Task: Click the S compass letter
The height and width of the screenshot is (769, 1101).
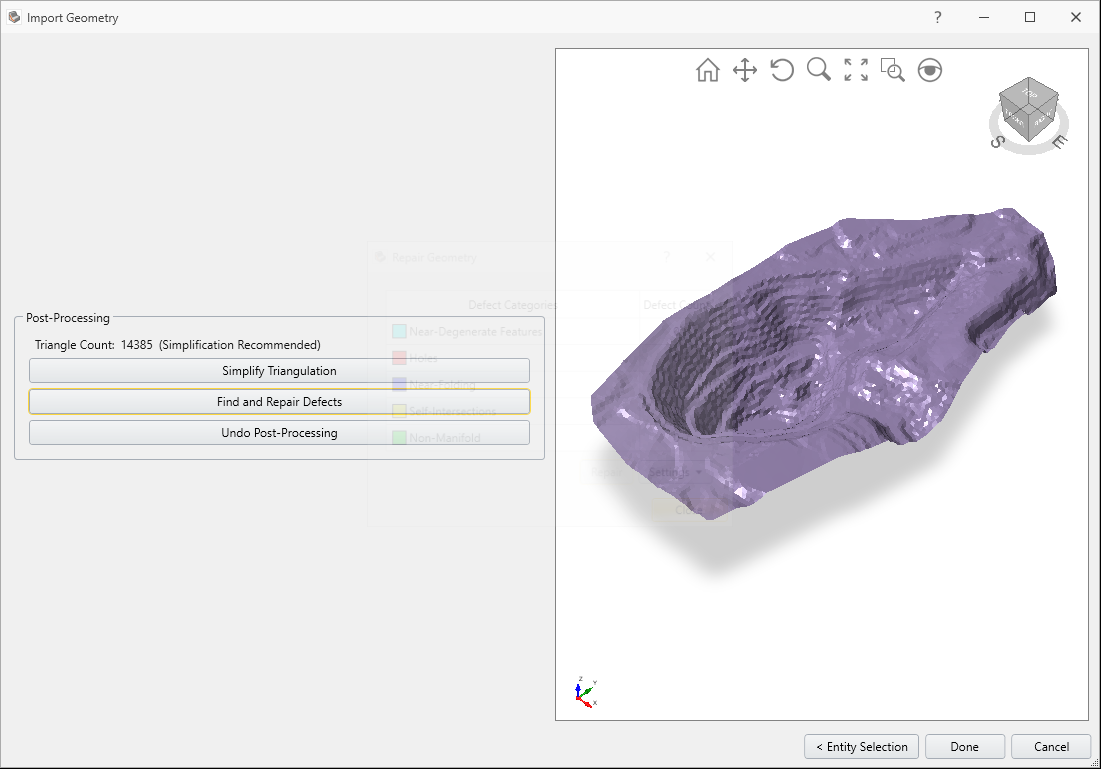Action: (x=997, y=142)
